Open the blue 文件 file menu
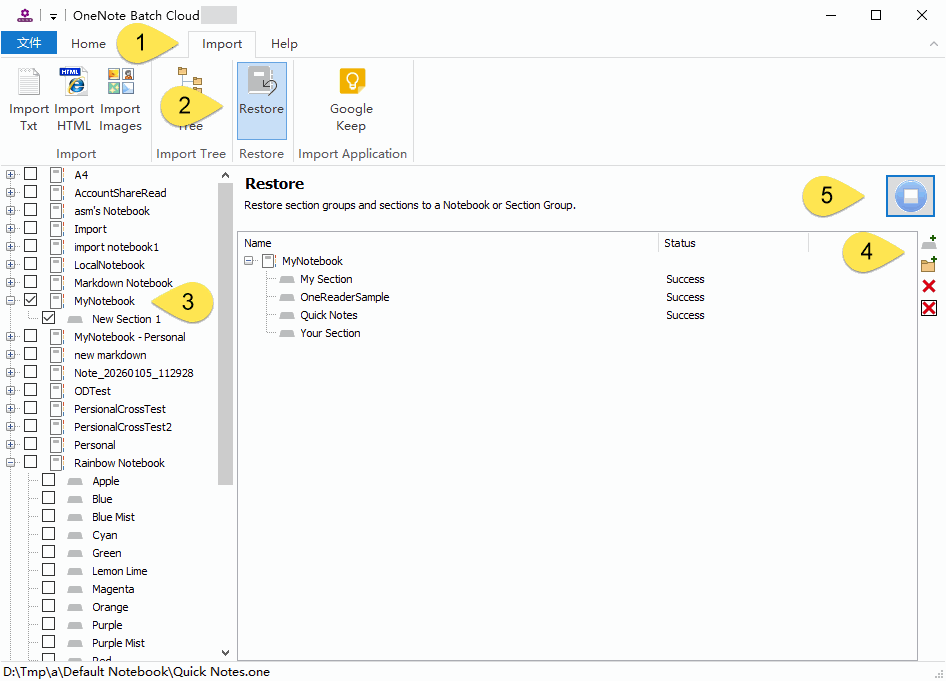This screenshot has height=681, width=946. [x=29, y=43]
